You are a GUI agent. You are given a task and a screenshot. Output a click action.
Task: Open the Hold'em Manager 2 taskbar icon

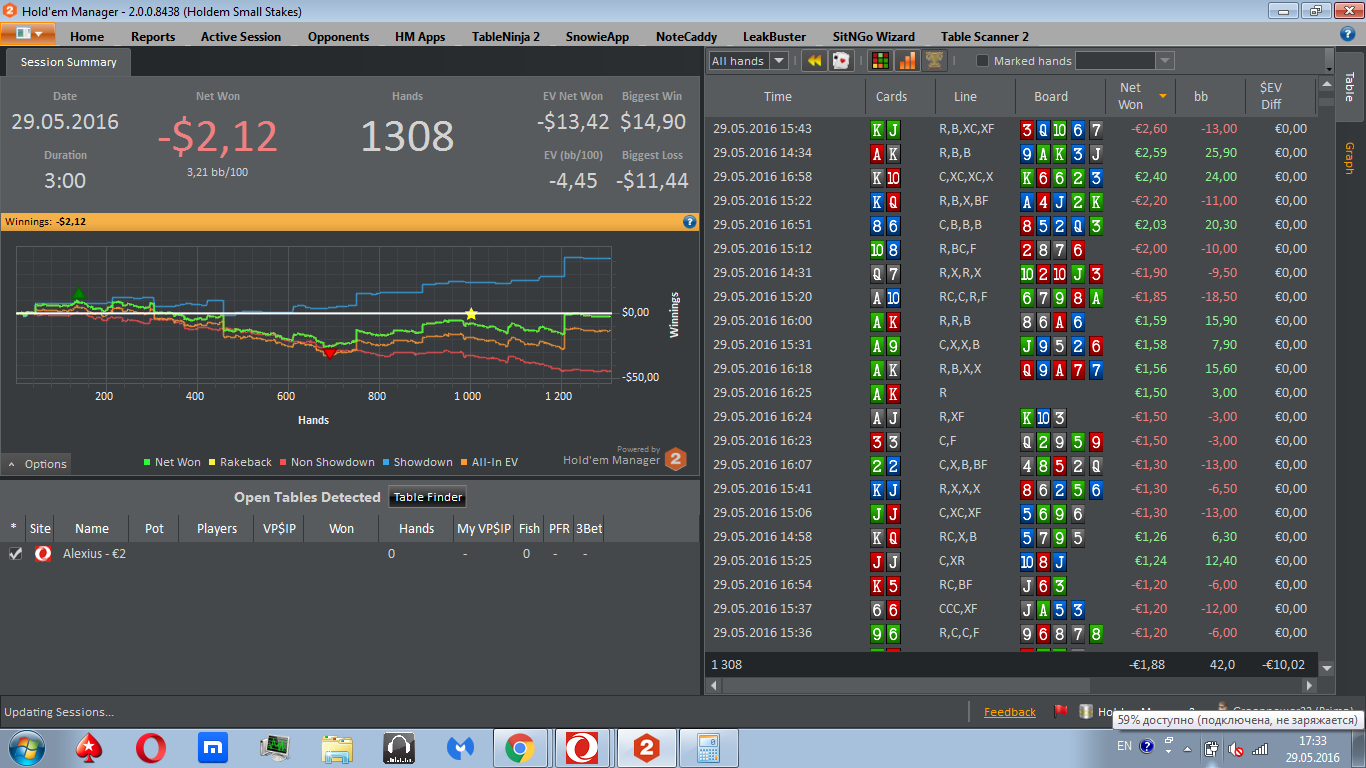(x=647, y=747)
